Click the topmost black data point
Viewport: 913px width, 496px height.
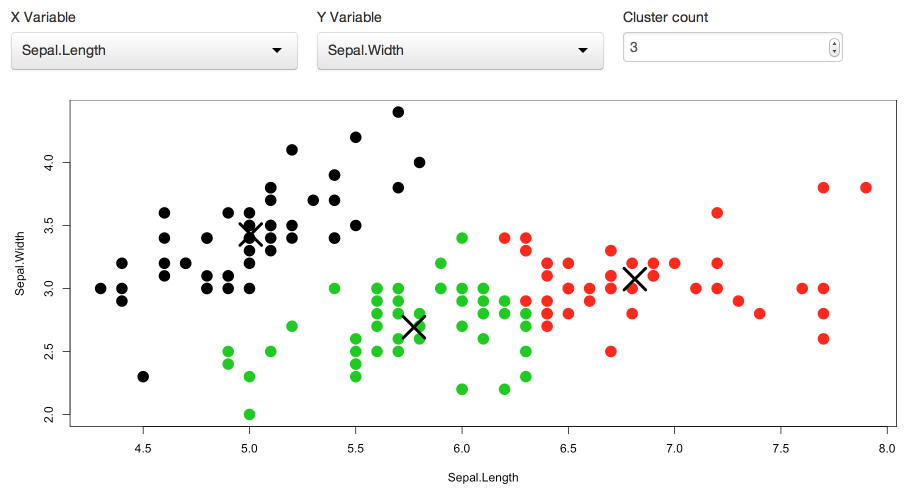click(398, 112)
